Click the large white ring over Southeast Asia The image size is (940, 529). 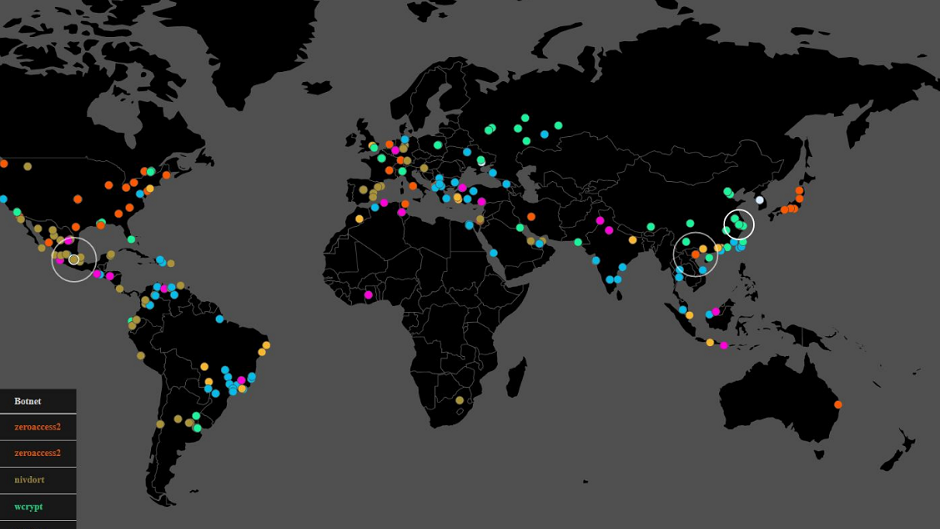[695, 254]
